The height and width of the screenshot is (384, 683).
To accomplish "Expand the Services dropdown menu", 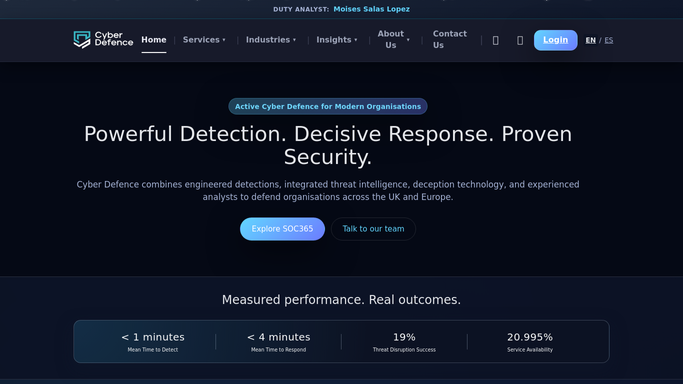I will [204, 40].
